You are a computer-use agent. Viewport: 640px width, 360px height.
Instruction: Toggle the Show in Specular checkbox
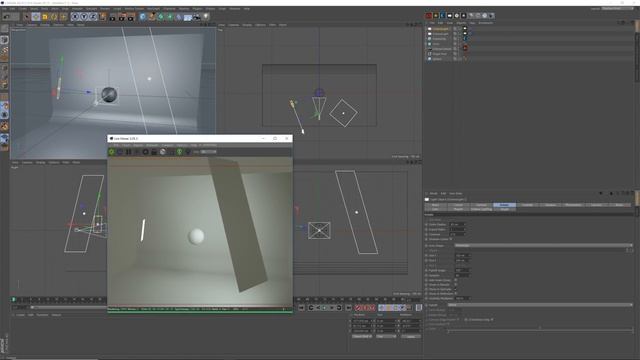[456, 289]
